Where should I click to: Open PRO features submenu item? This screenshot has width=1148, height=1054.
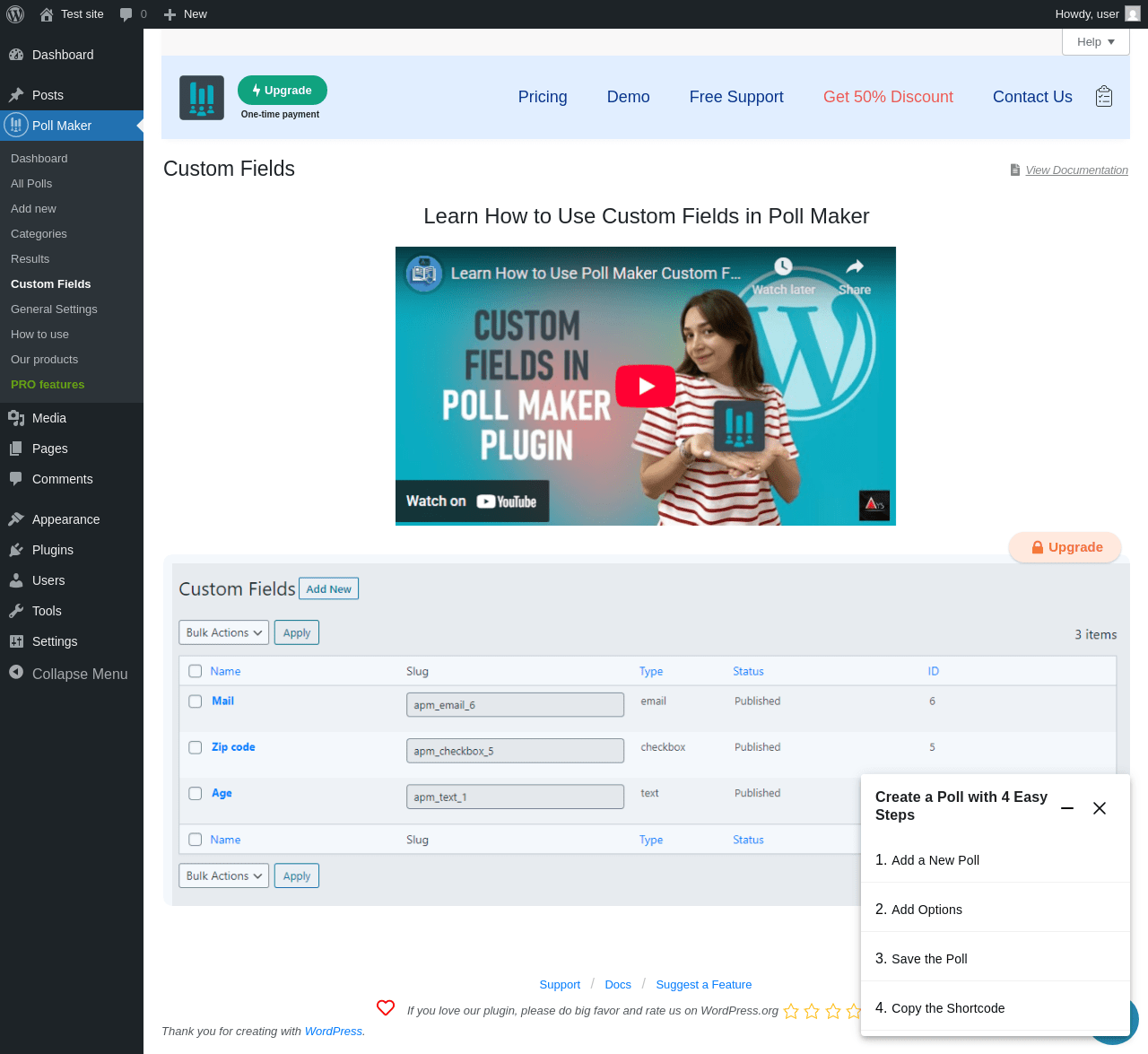point(48,384)
